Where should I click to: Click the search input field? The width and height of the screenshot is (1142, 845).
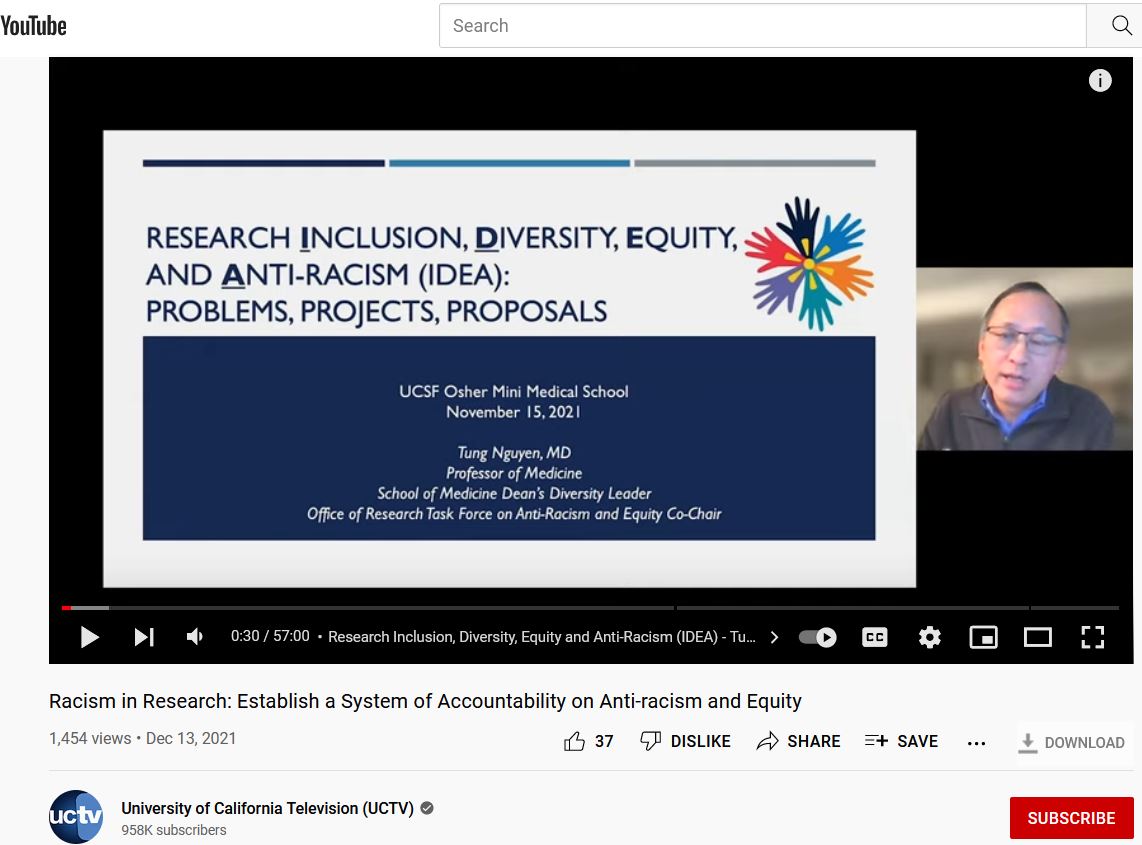[x=763, y=25]
